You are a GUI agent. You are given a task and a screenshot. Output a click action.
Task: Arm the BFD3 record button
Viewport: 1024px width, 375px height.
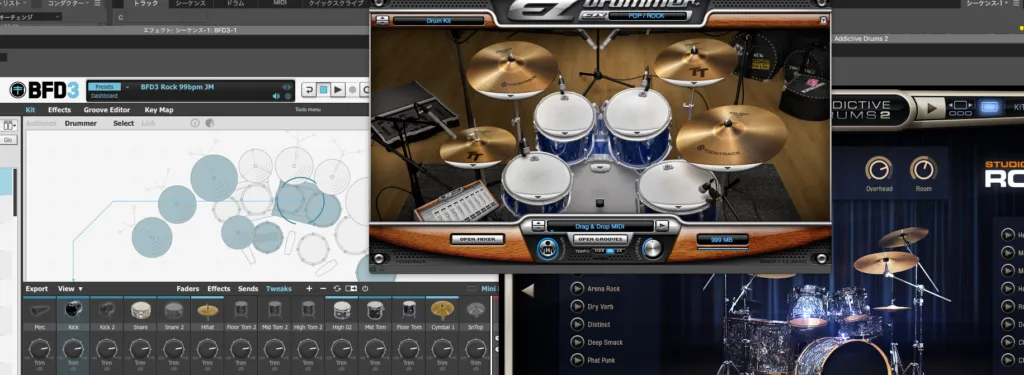tap(353, 90)
